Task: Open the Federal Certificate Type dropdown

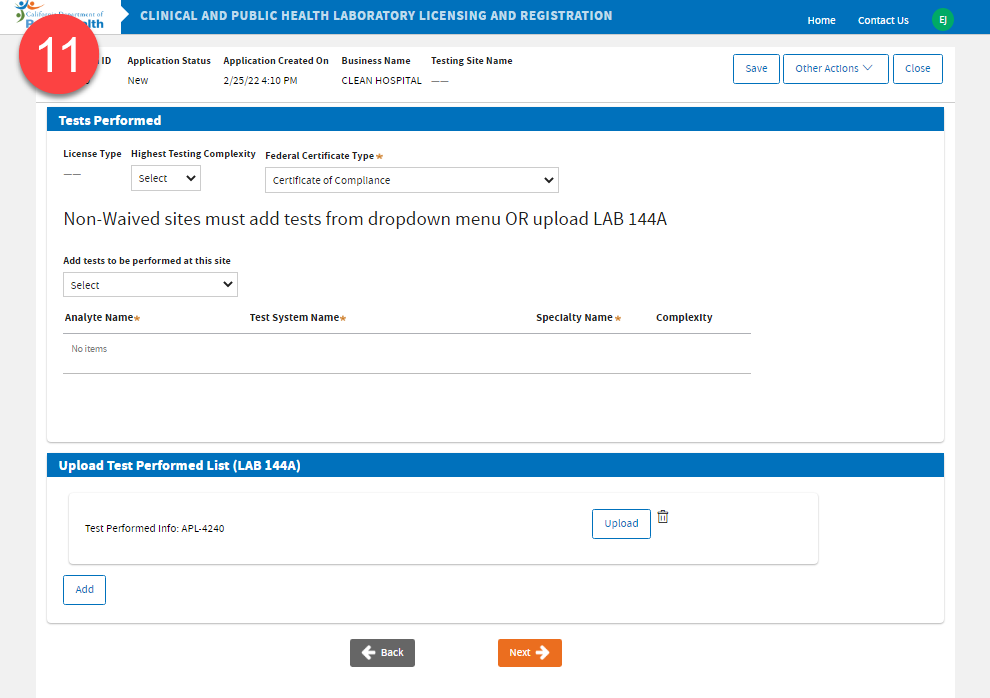Action: point(412,180)
